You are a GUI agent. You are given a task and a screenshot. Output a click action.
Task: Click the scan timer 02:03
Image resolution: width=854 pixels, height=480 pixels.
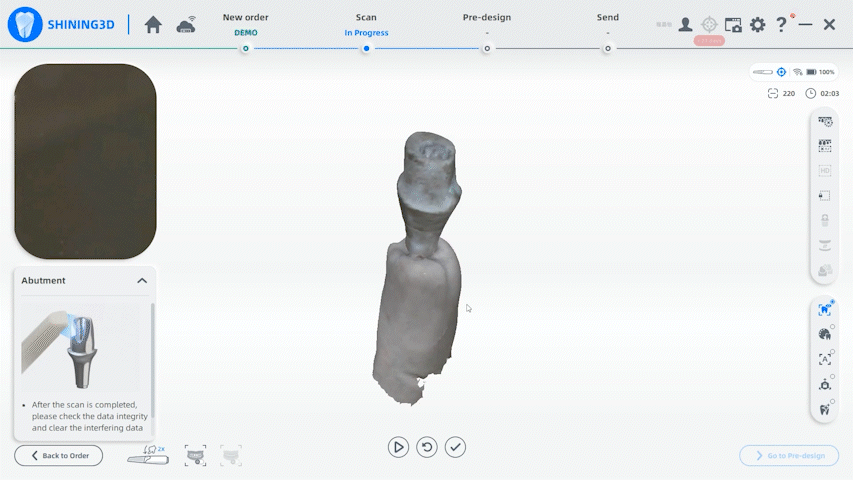(822, 94)
